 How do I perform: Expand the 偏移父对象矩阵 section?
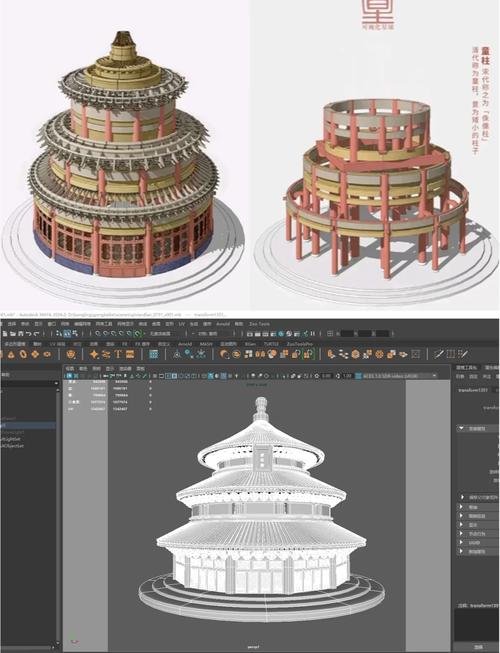480,497
